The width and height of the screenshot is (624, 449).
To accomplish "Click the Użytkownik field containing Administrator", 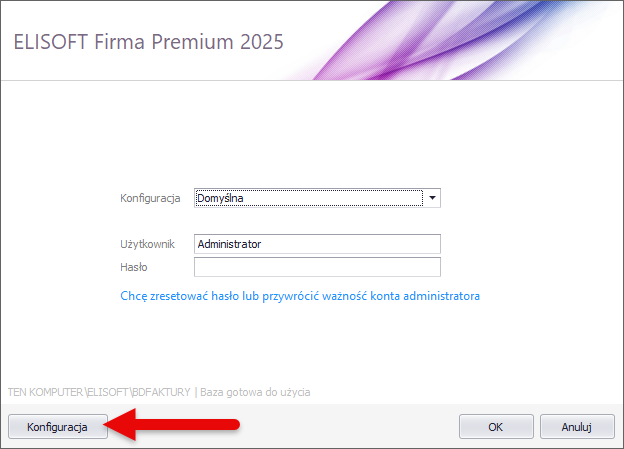I will pos(317,244).
